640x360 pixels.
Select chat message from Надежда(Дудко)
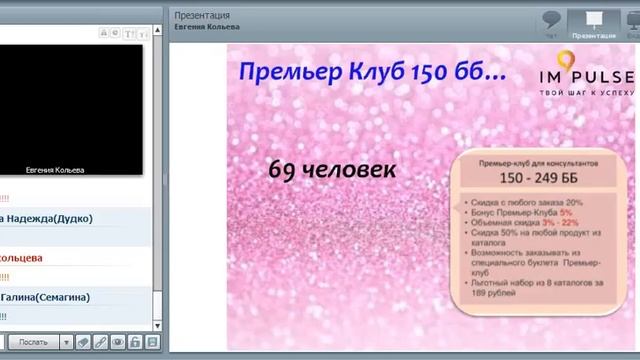[x=75, y=227]
